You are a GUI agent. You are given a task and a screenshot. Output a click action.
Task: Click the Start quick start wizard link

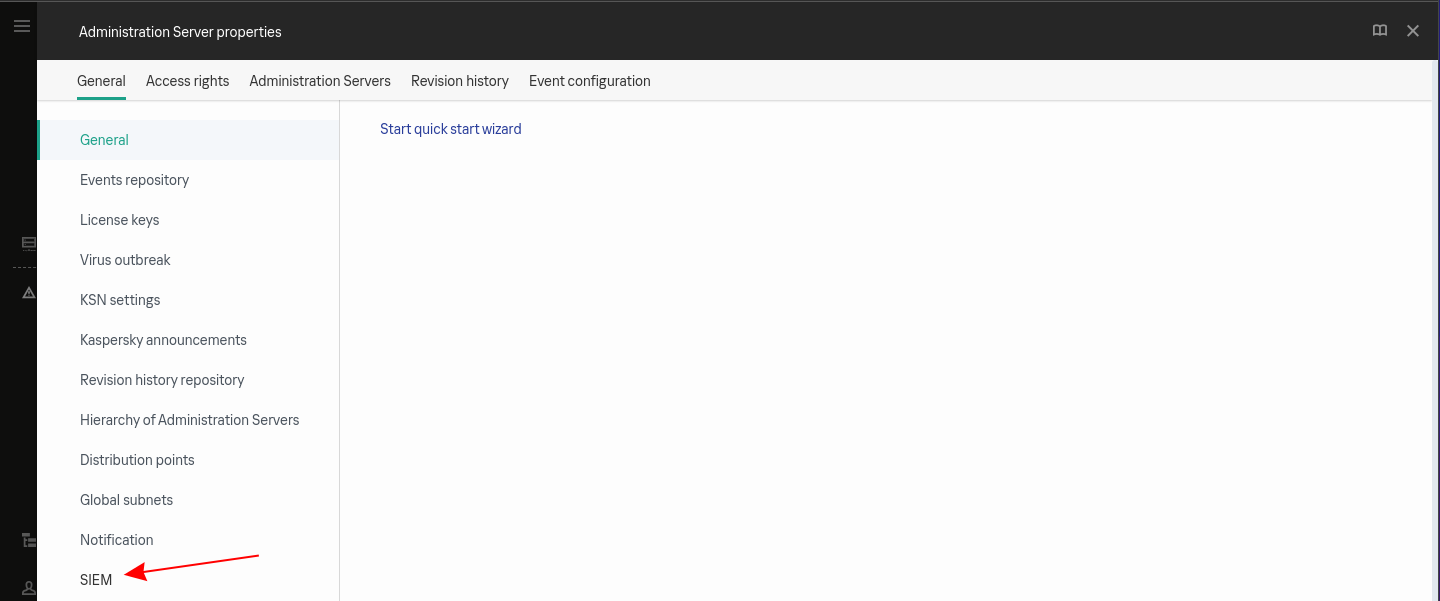(x=450, y=129)
